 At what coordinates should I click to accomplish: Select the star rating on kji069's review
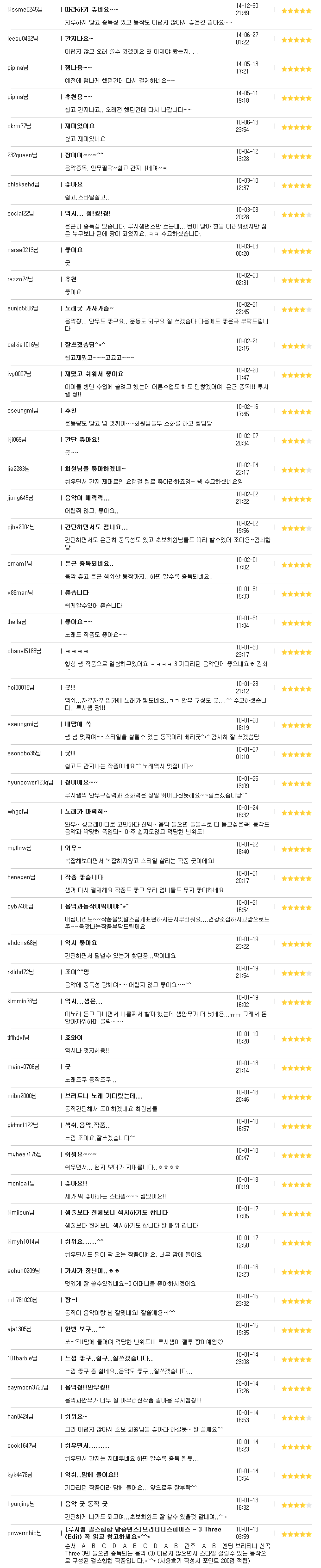click(296, 441)
